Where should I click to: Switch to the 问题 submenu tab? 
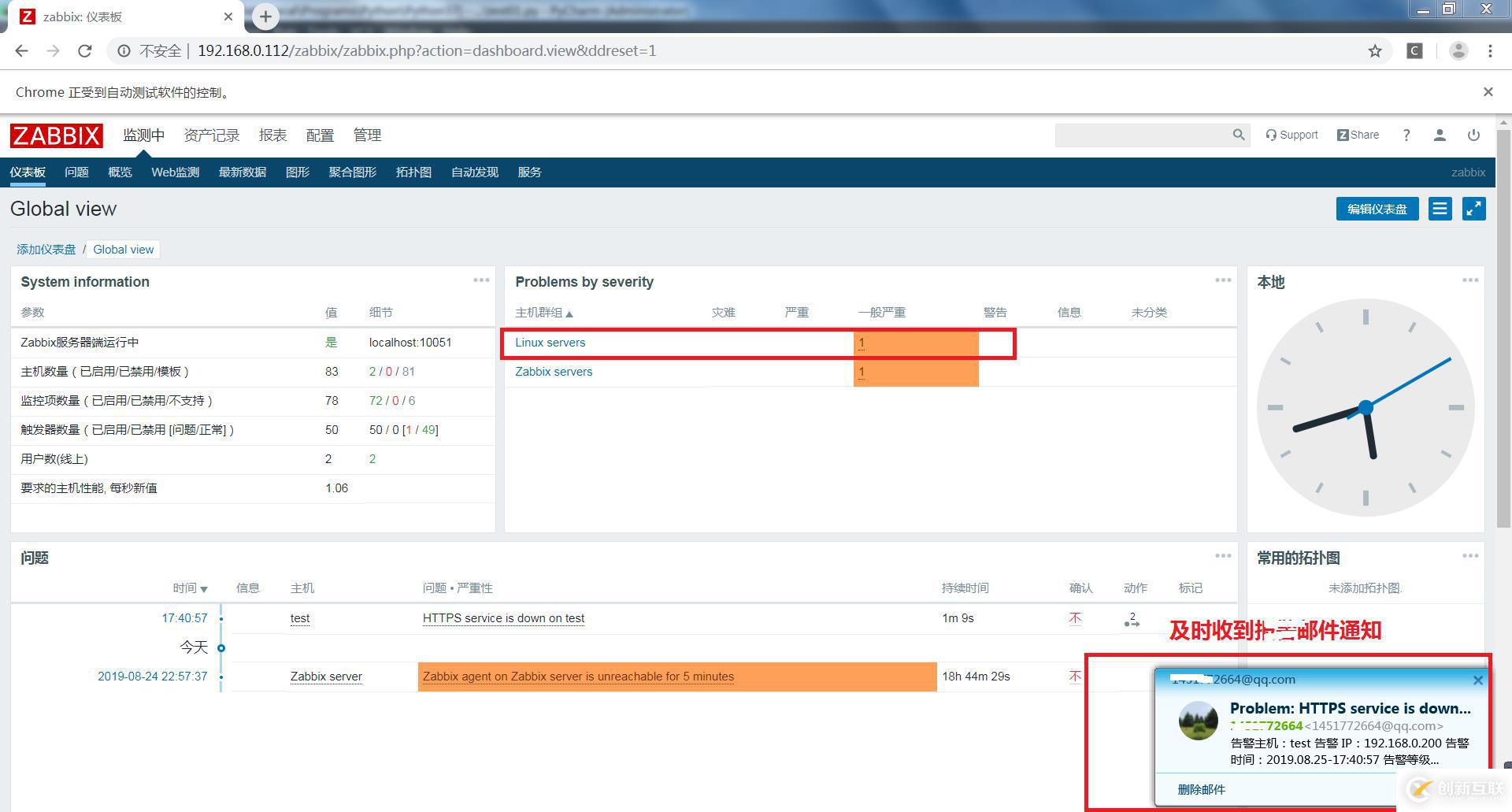coord(76,172)
